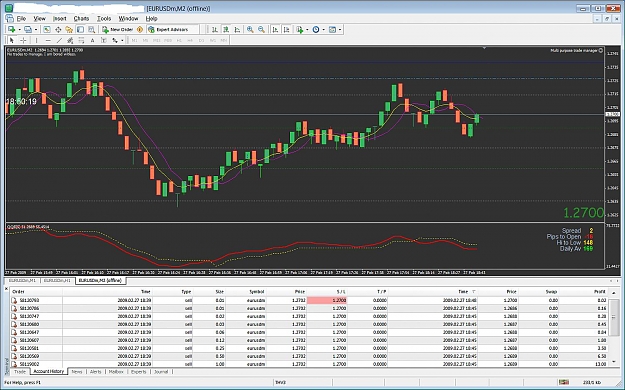625x390 pixels.
Task: Select the first EURUSDm chart tab
Action: coord(23,281)
